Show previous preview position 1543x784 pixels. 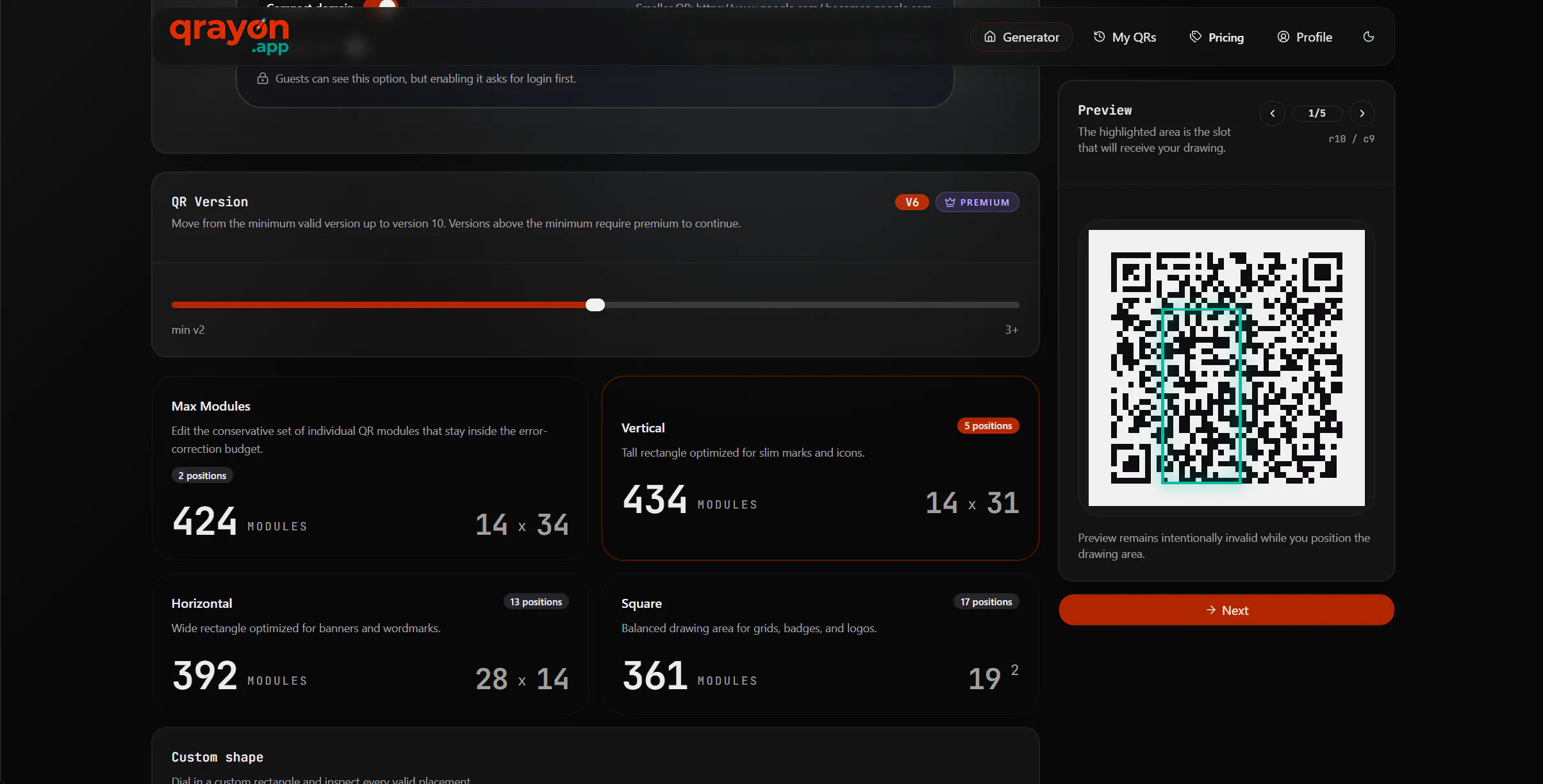tap(1273, 113)
